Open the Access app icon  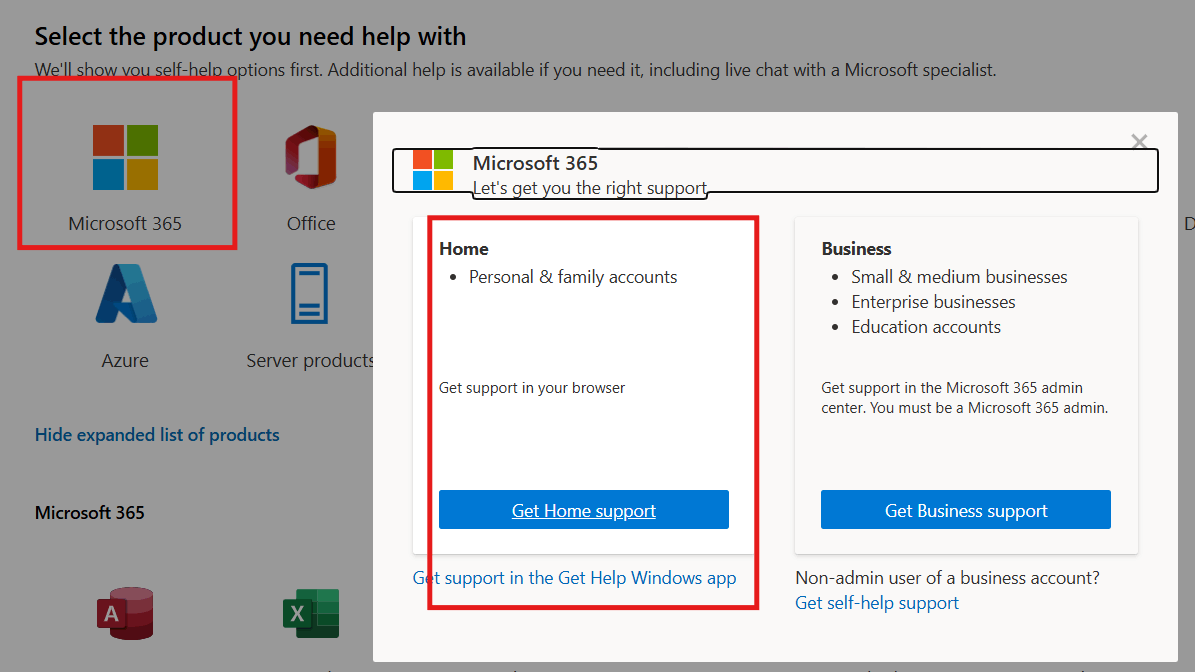point(125,613)
